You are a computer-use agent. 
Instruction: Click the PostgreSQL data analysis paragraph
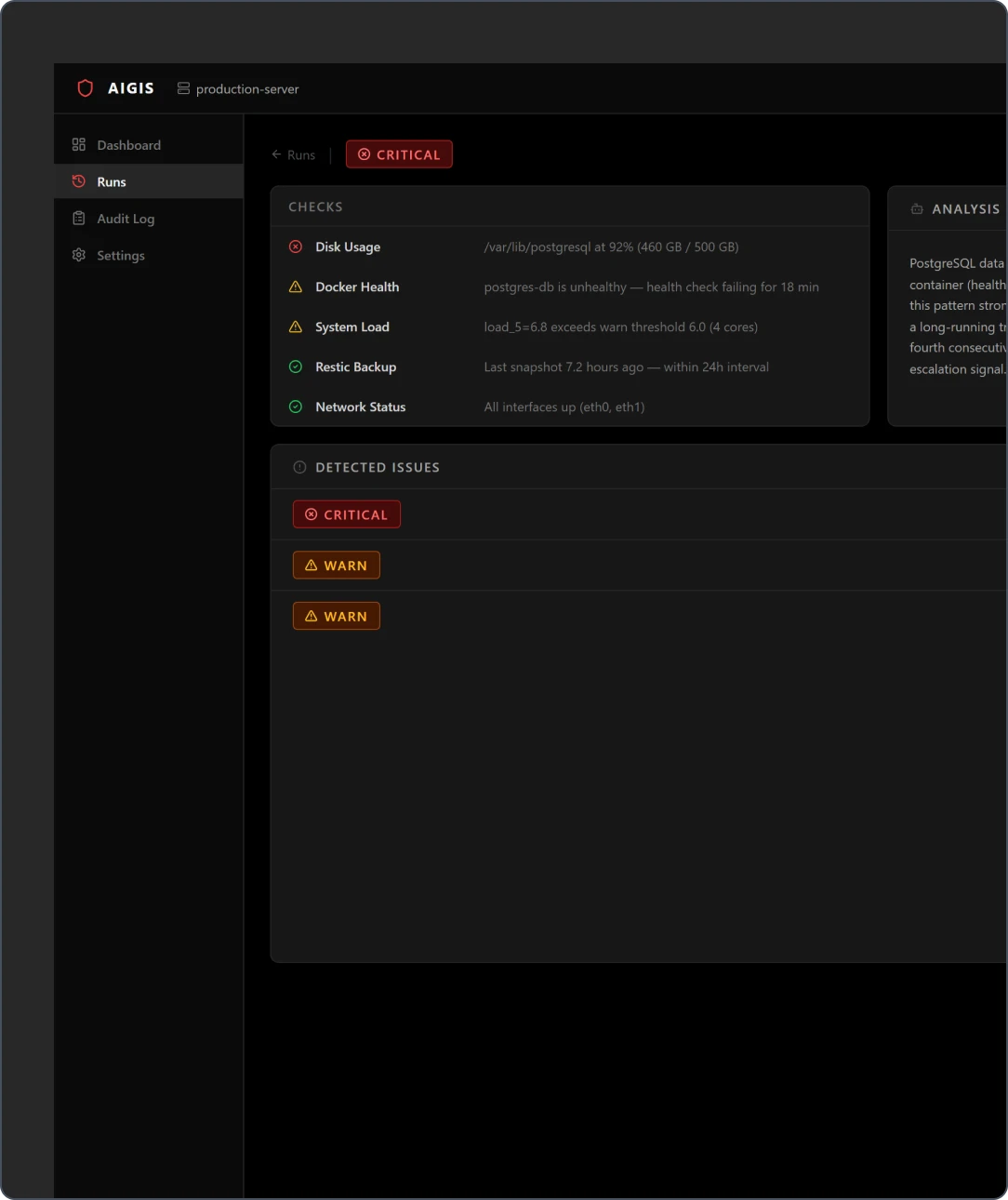(x=958, y=316)
